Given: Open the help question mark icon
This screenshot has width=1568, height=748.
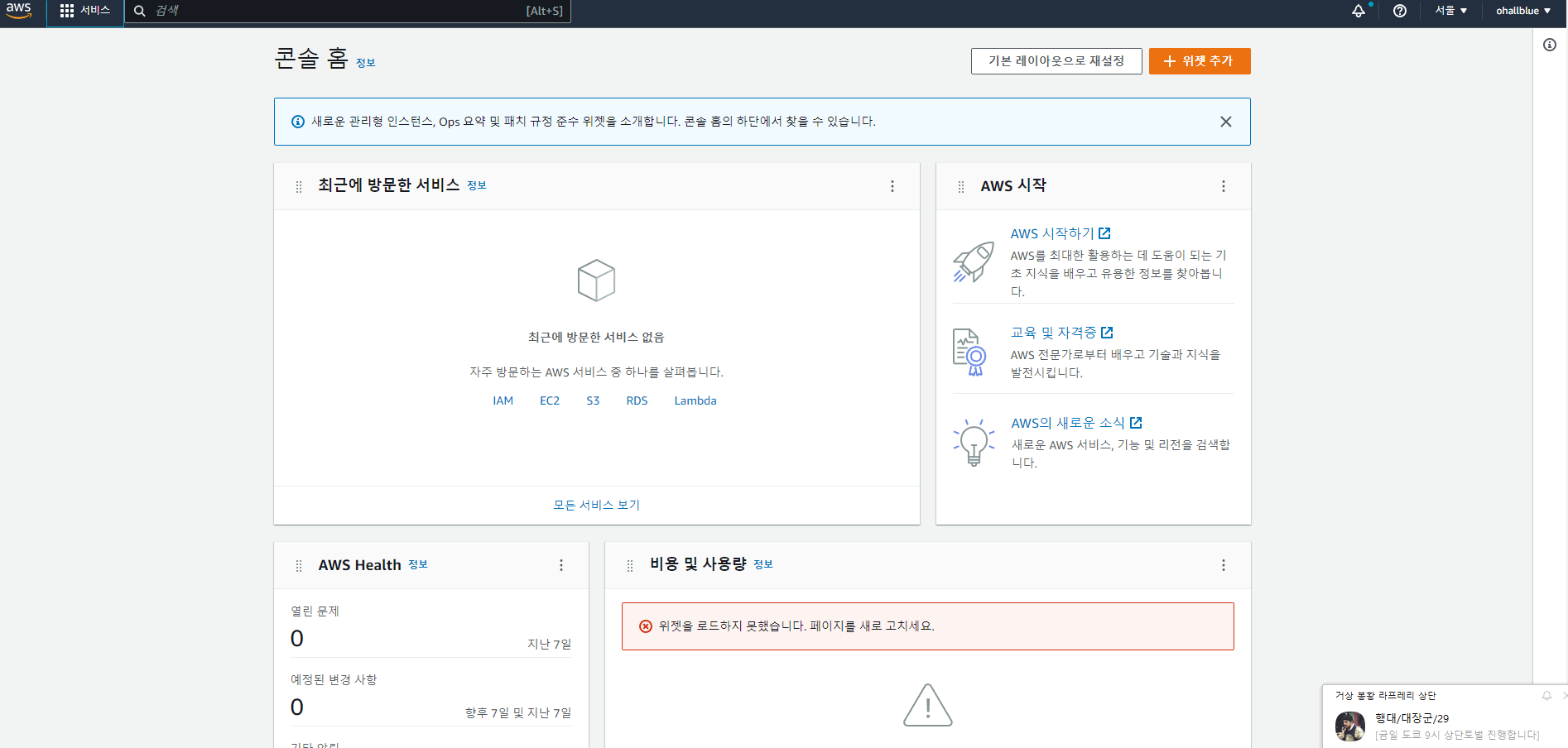Looking at the screenshot, I should tap(1400, 11).
